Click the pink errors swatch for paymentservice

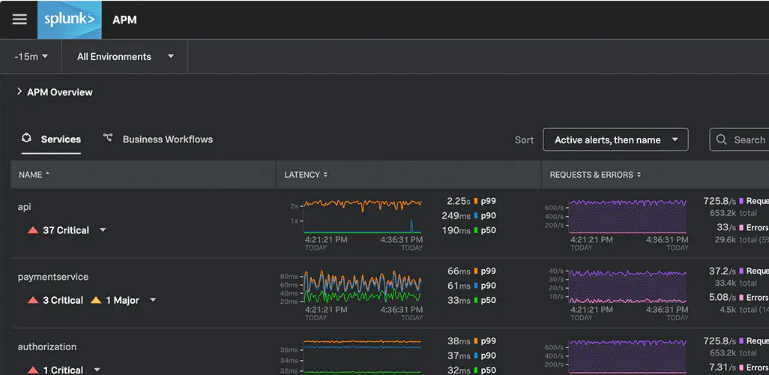pos(742,298)
